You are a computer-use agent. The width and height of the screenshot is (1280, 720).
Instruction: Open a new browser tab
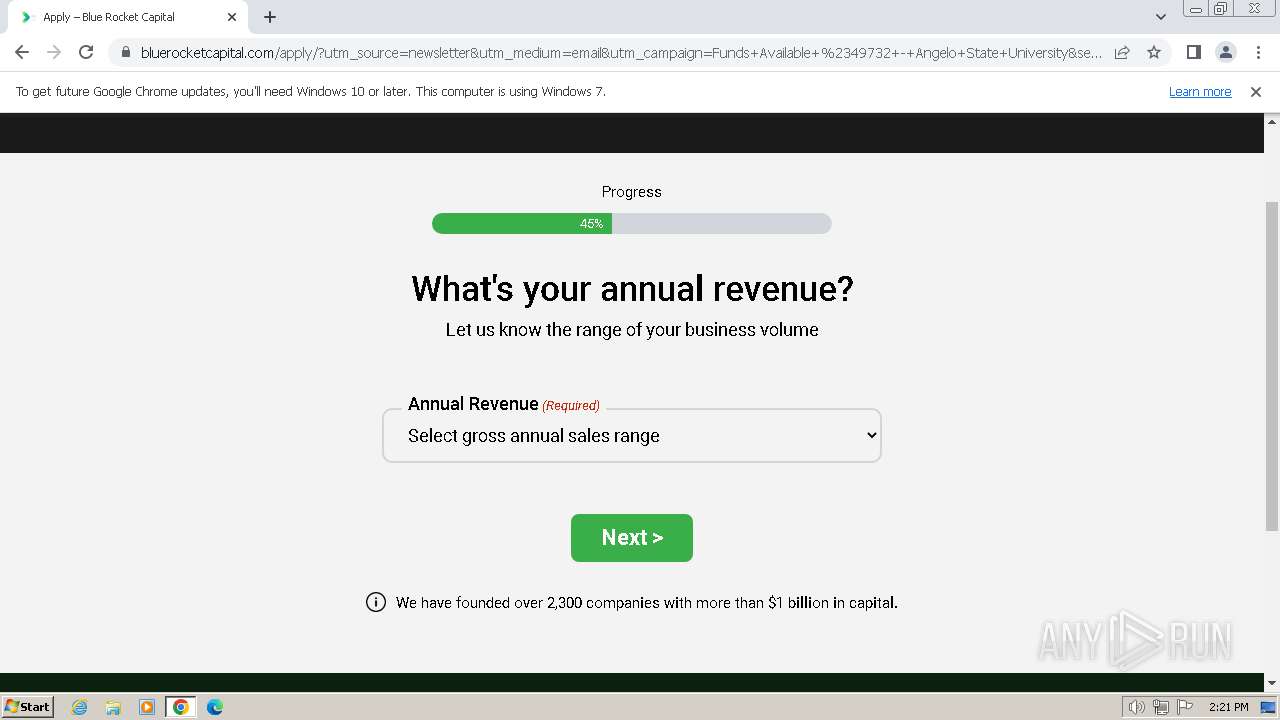click(270, 17)
